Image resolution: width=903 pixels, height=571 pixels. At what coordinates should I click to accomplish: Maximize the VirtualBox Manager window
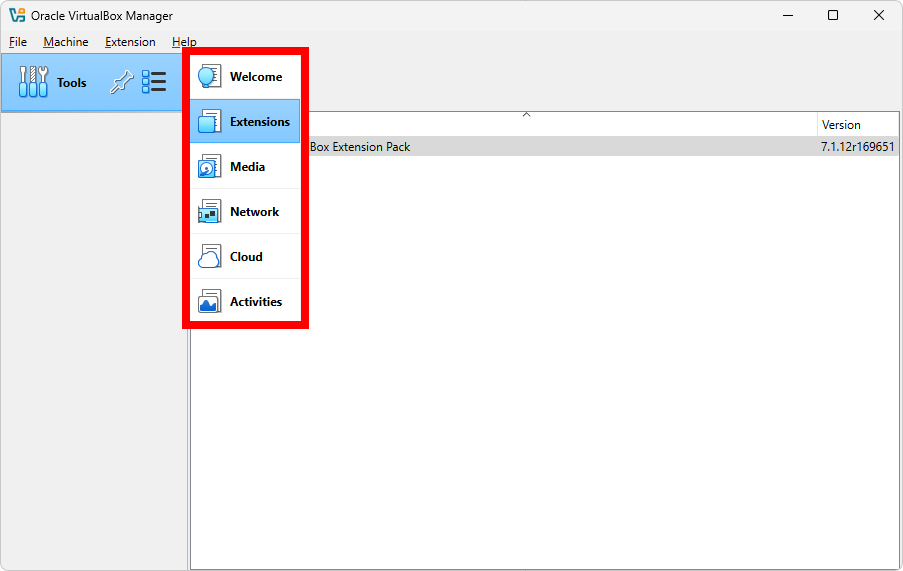833,15
